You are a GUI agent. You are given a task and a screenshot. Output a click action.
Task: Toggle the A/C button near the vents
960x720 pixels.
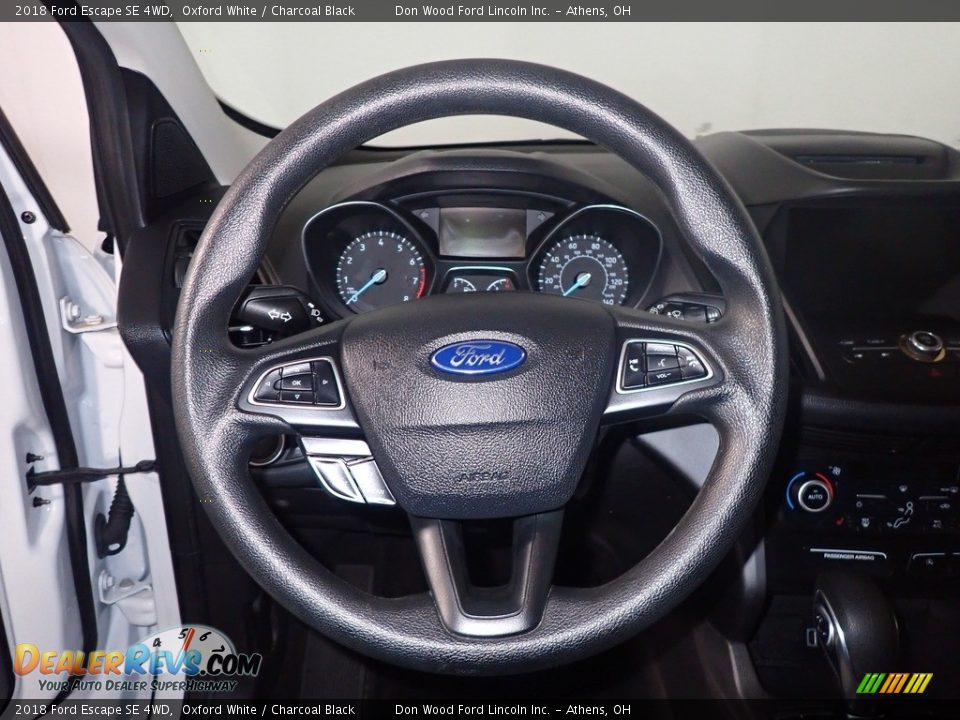[x=936, y=522]
